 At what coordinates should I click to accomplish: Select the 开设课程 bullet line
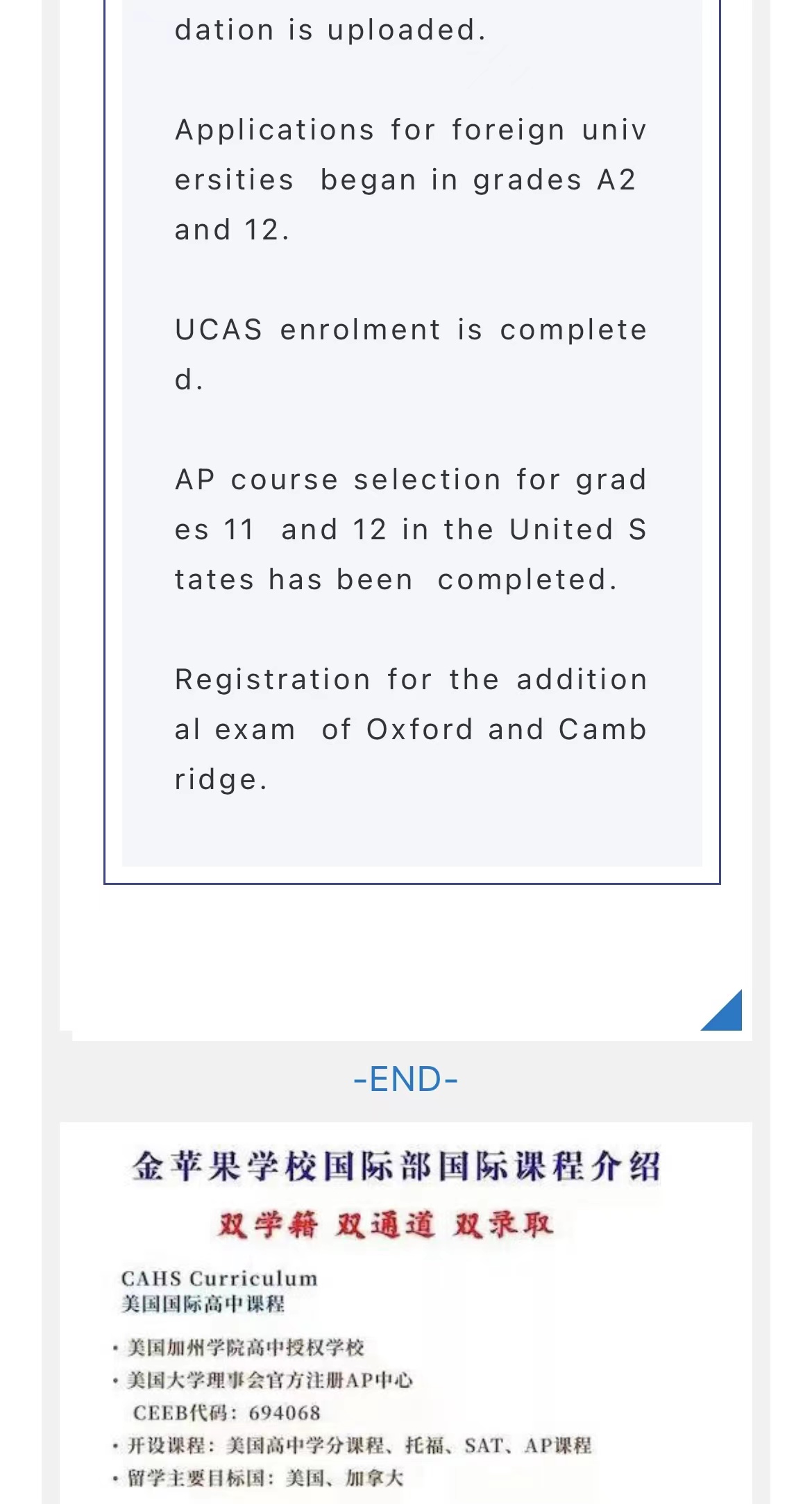(x=360, y=1446)
